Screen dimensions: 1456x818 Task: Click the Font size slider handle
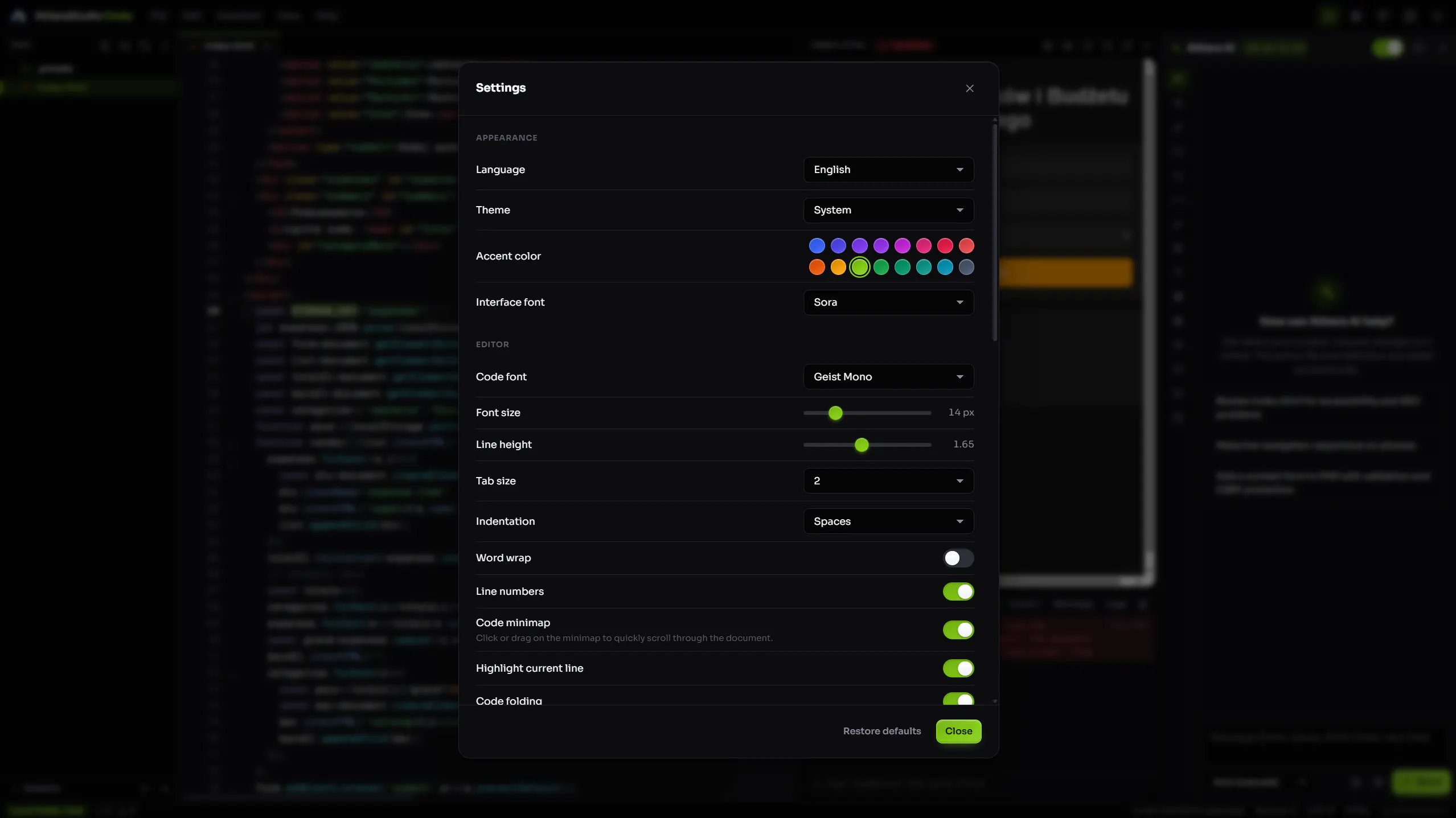point(835,413)
